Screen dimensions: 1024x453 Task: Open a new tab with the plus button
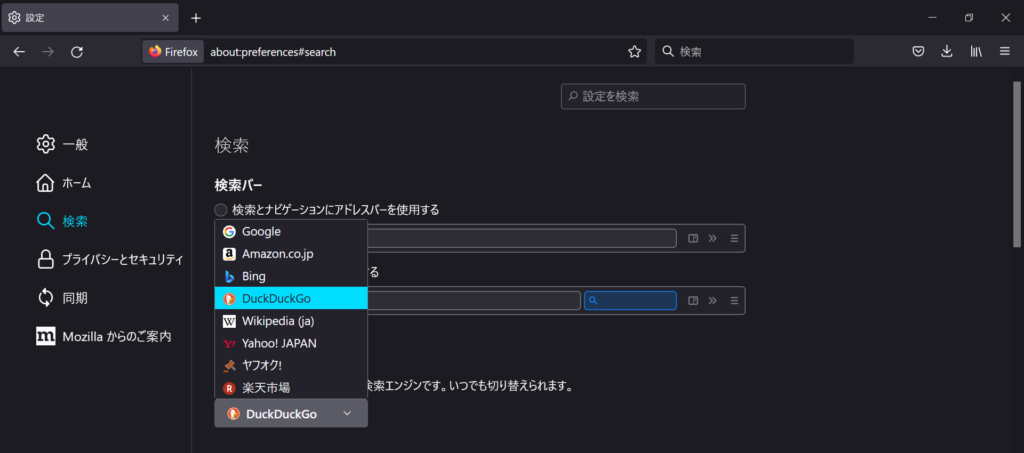click(196, 18)
